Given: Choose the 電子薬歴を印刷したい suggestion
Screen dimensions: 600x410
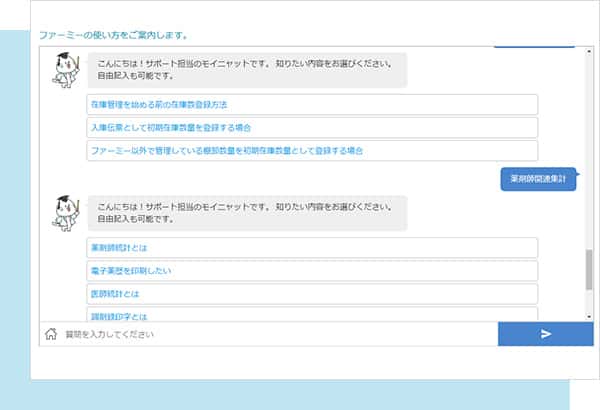Looking at the screenshot, I should pyautogui.click(x=312, y=271).
